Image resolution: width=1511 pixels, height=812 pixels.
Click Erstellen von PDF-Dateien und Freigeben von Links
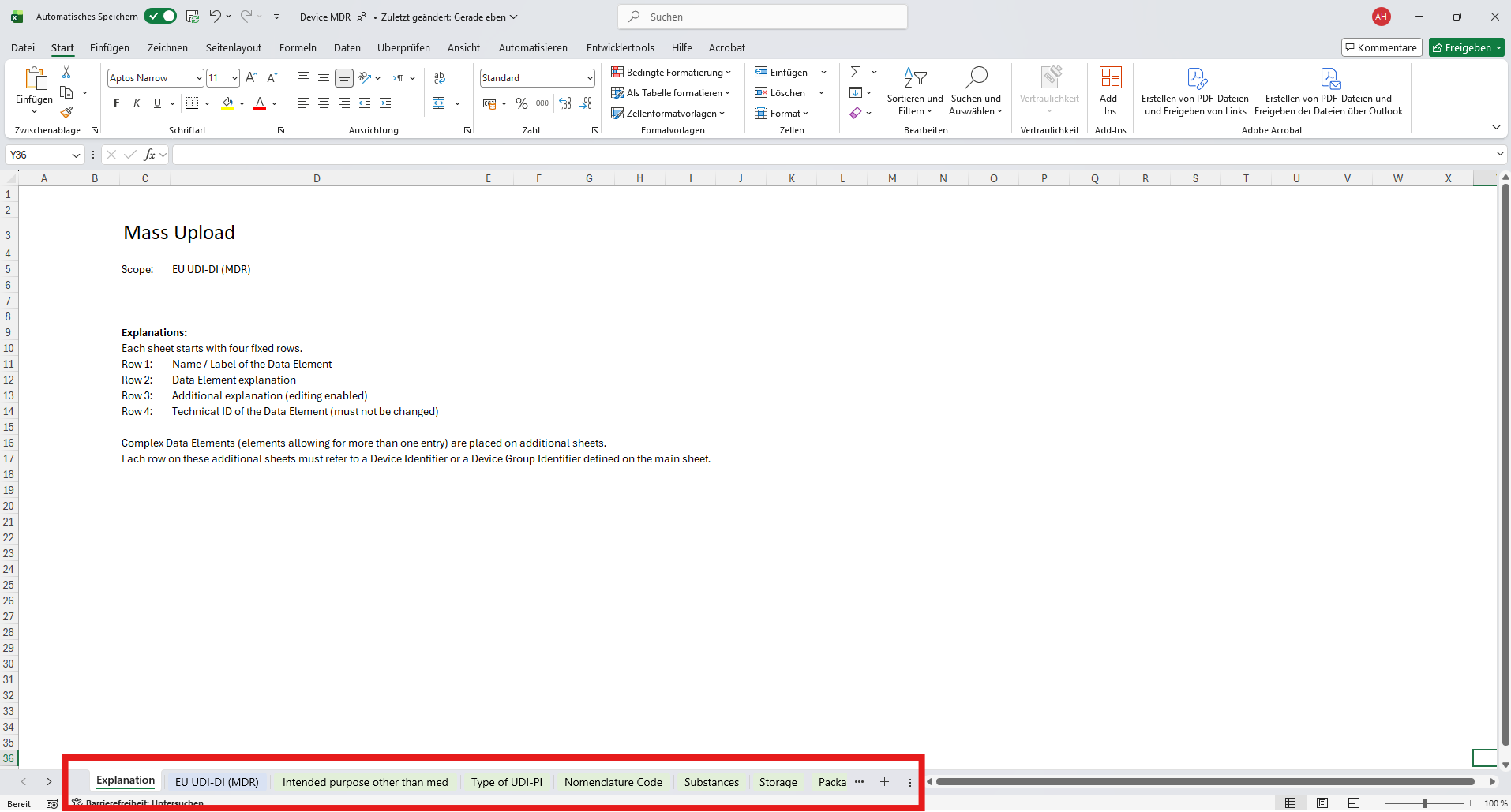coord(1195,91)
